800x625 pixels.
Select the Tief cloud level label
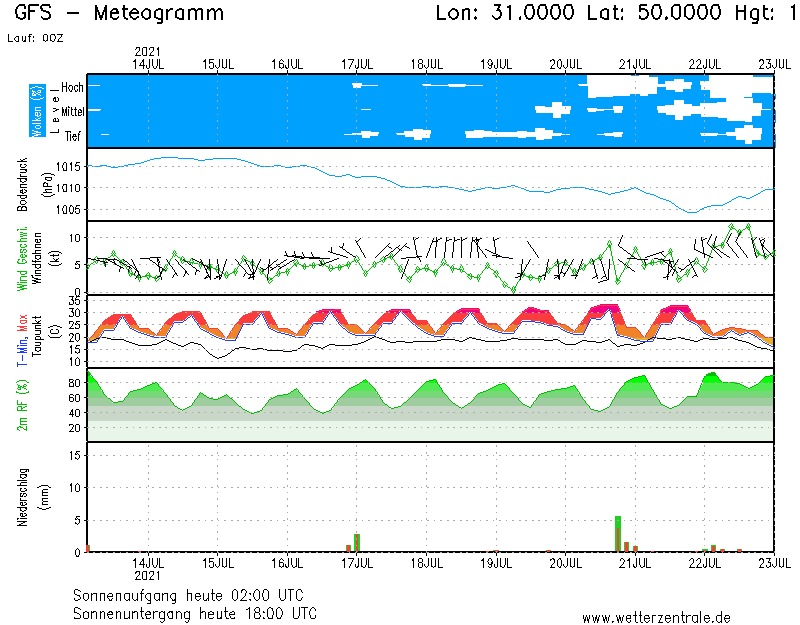tap(73, 135)
